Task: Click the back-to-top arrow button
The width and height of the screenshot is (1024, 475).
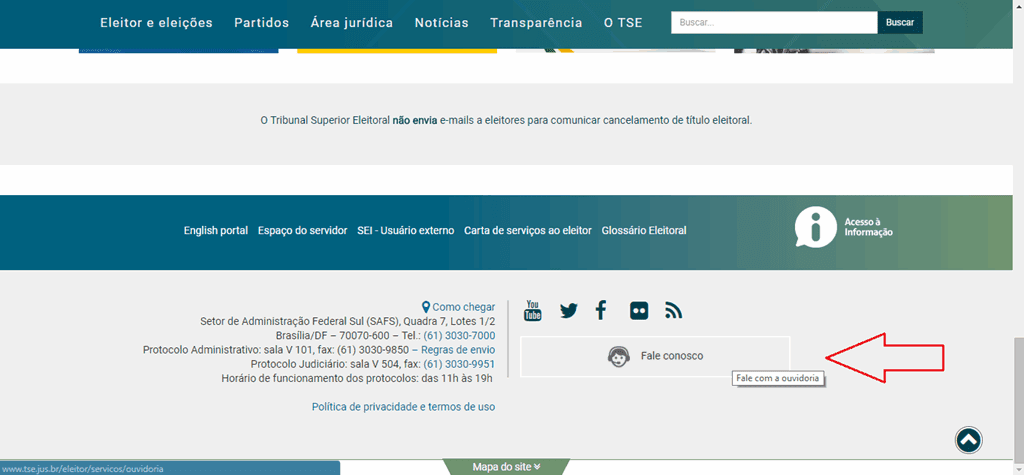Action: tap(968, 440)
